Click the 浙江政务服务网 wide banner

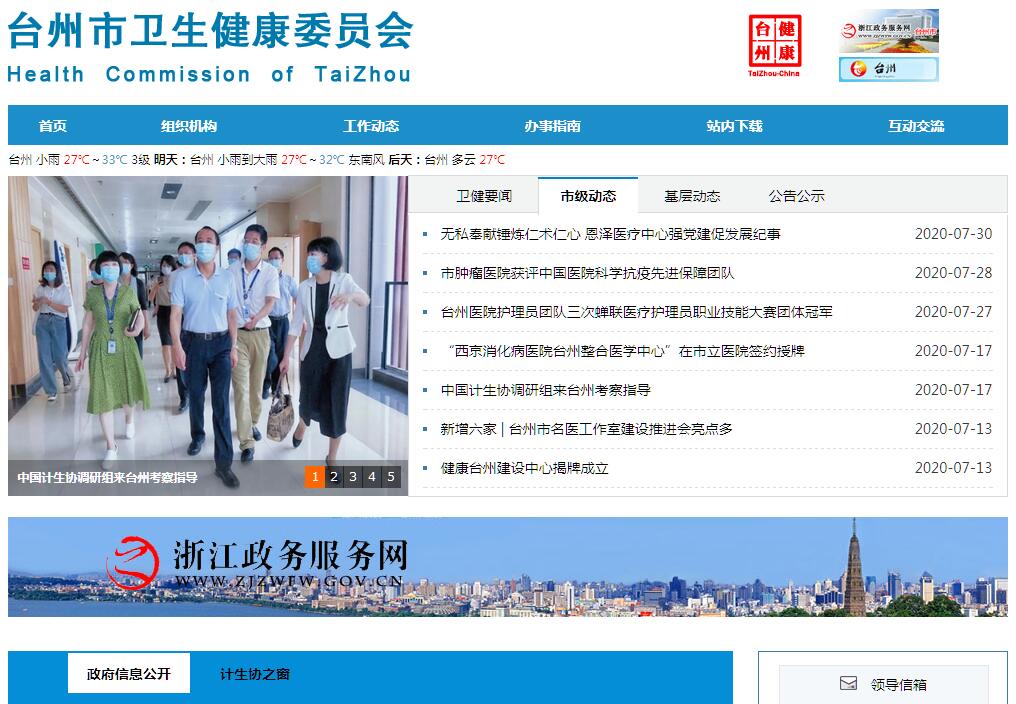tap(508, 566)
